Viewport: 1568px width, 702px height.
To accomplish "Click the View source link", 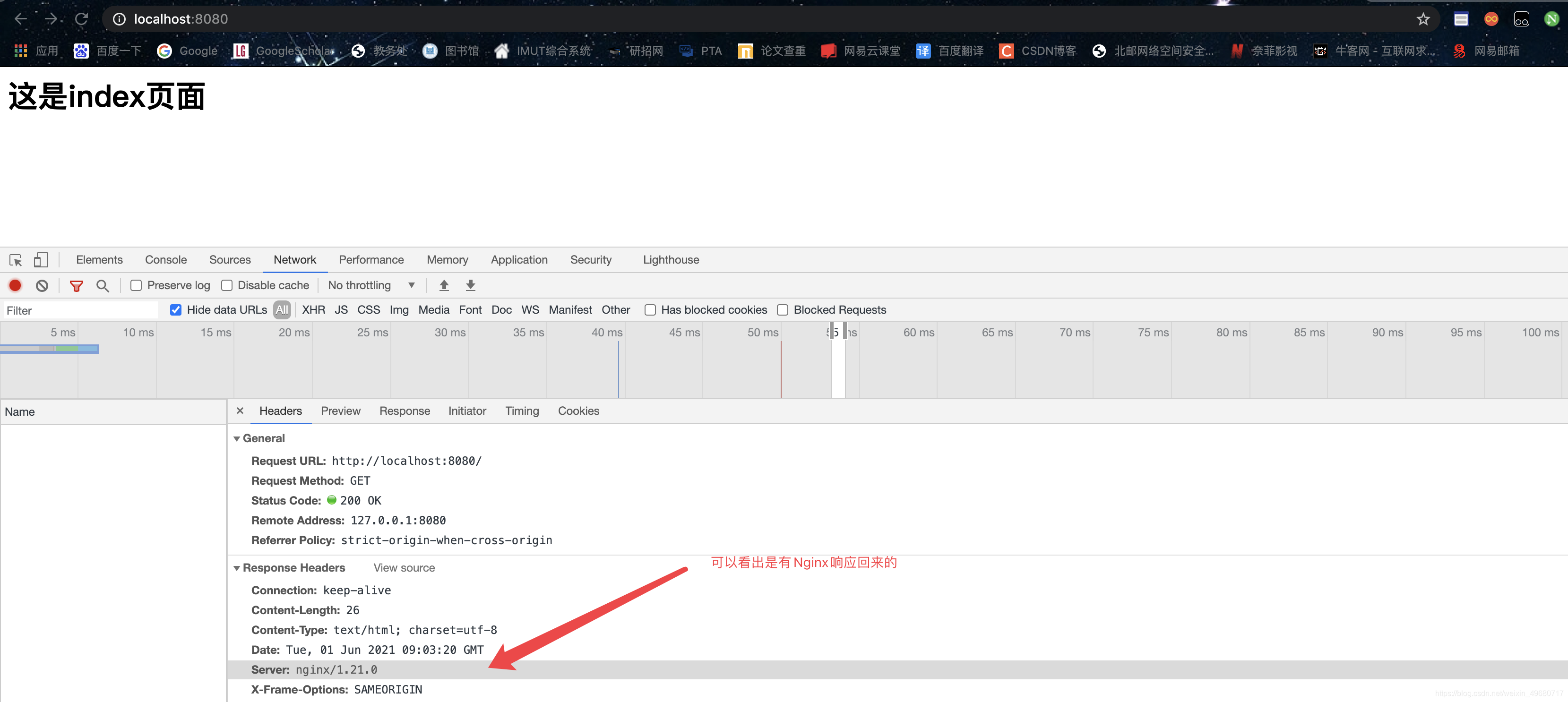I will [404, 568].
